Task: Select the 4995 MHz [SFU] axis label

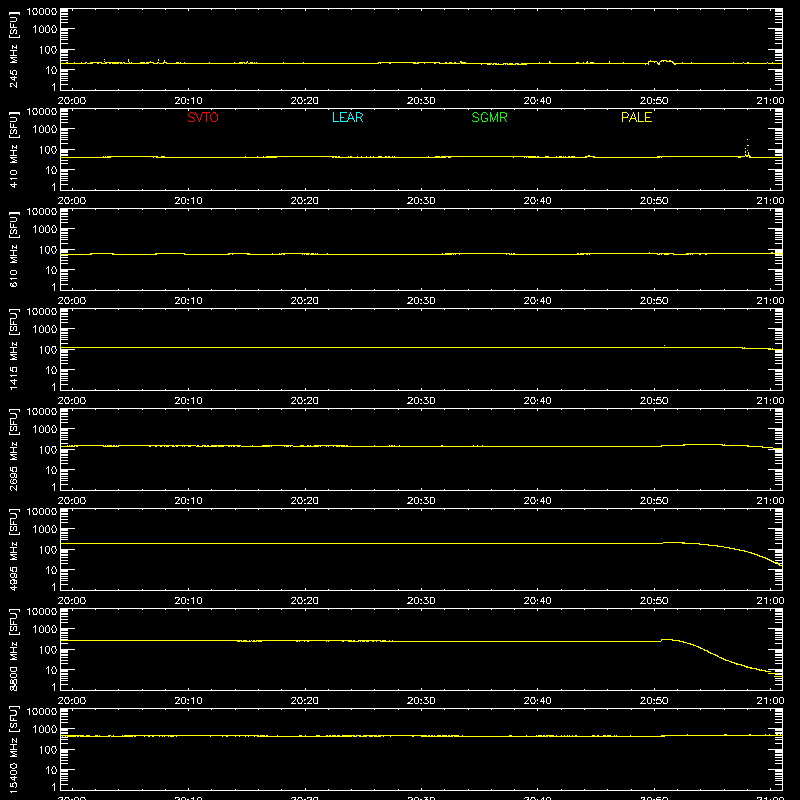Action: 13,549
